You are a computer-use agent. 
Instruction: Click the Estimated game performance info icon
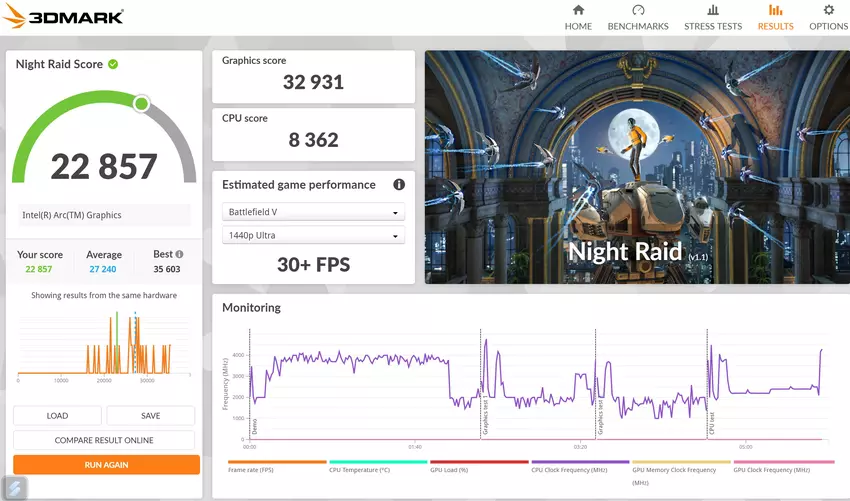[x=399, y=185]
